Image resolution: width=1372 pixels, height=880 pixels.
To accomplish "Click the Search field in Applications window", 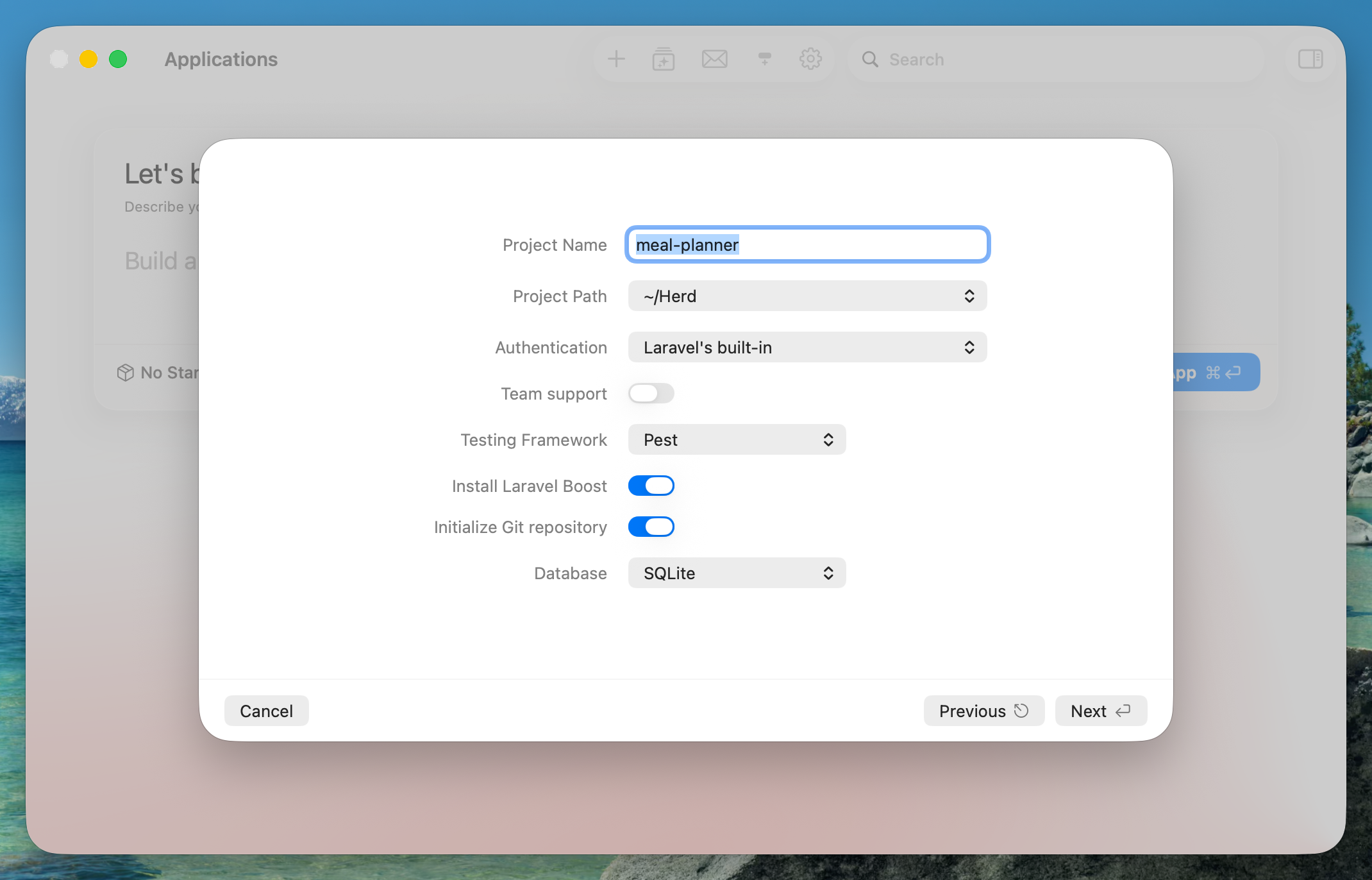I will pos(1056,59).
